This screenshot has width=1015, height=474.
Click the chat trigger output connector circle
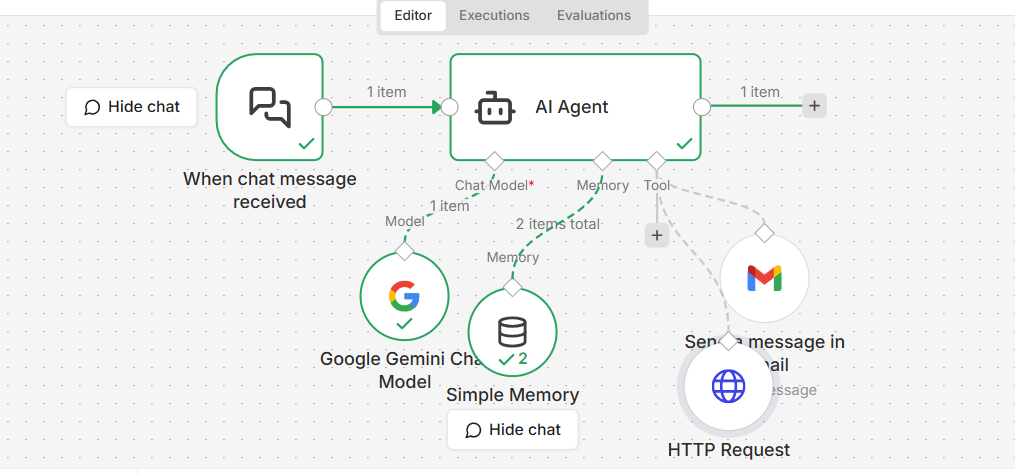323,107
